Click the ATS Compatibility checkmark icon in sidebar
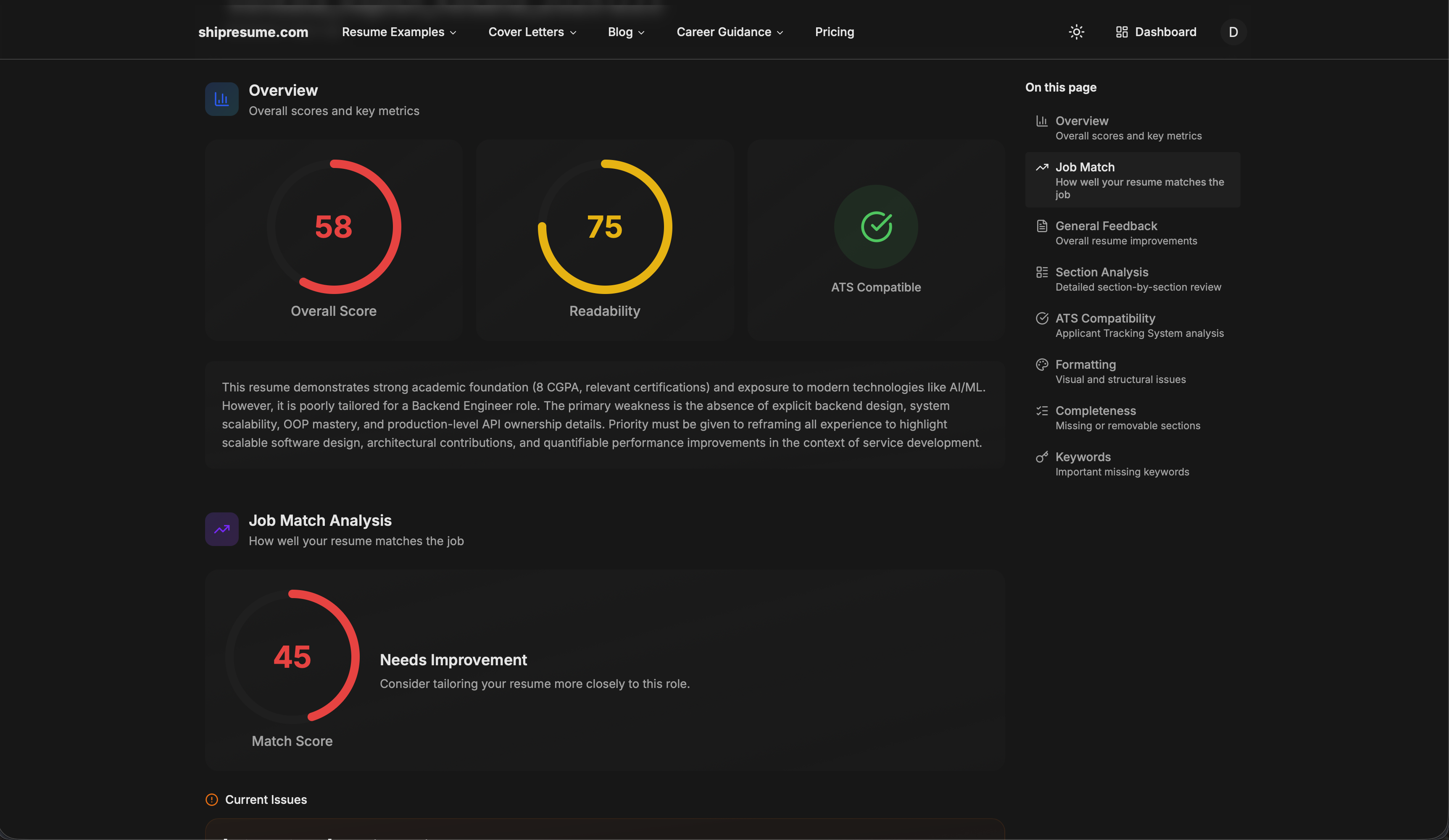The width and height of the screenshot is (1449, 840). 1043,318
